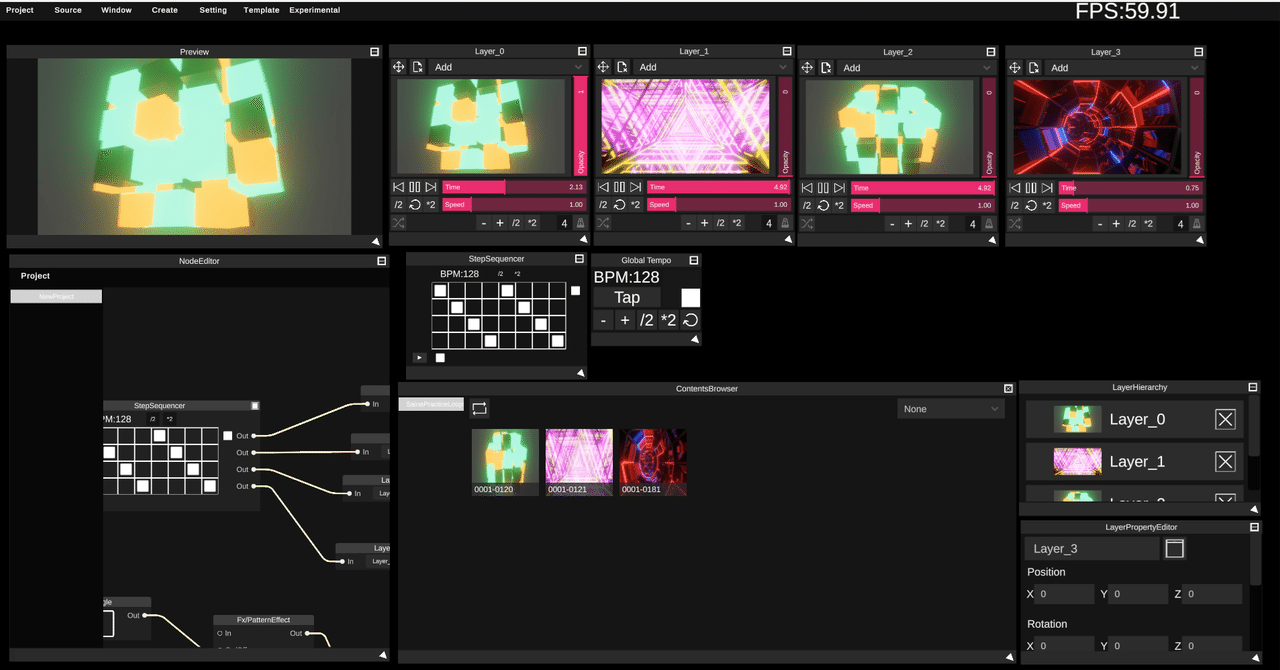This screenshot has width=1280, height=670.
Task: Open the Project menu
Action: 19,10
